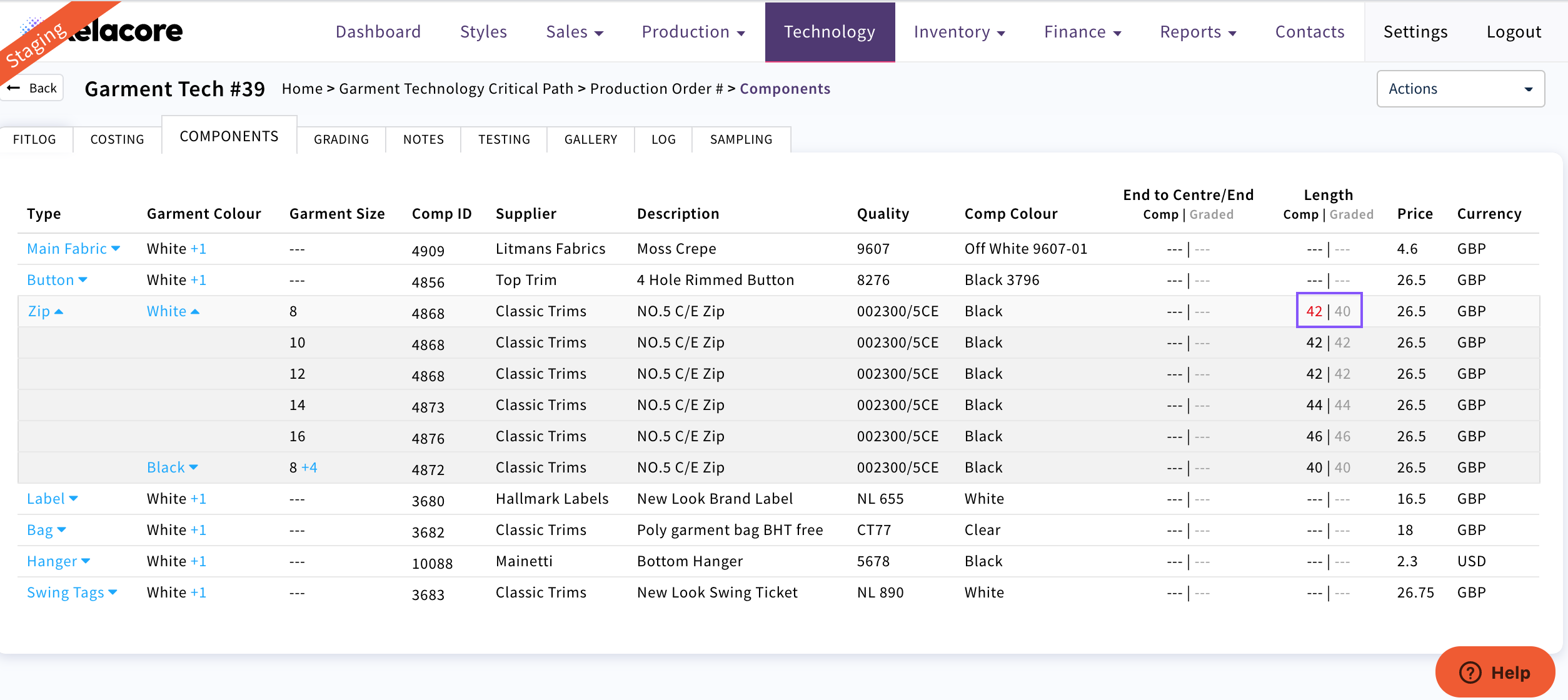
Task: Expand the Black garment colour sizes
Action: pyautogui.click(x=172, y=467)
